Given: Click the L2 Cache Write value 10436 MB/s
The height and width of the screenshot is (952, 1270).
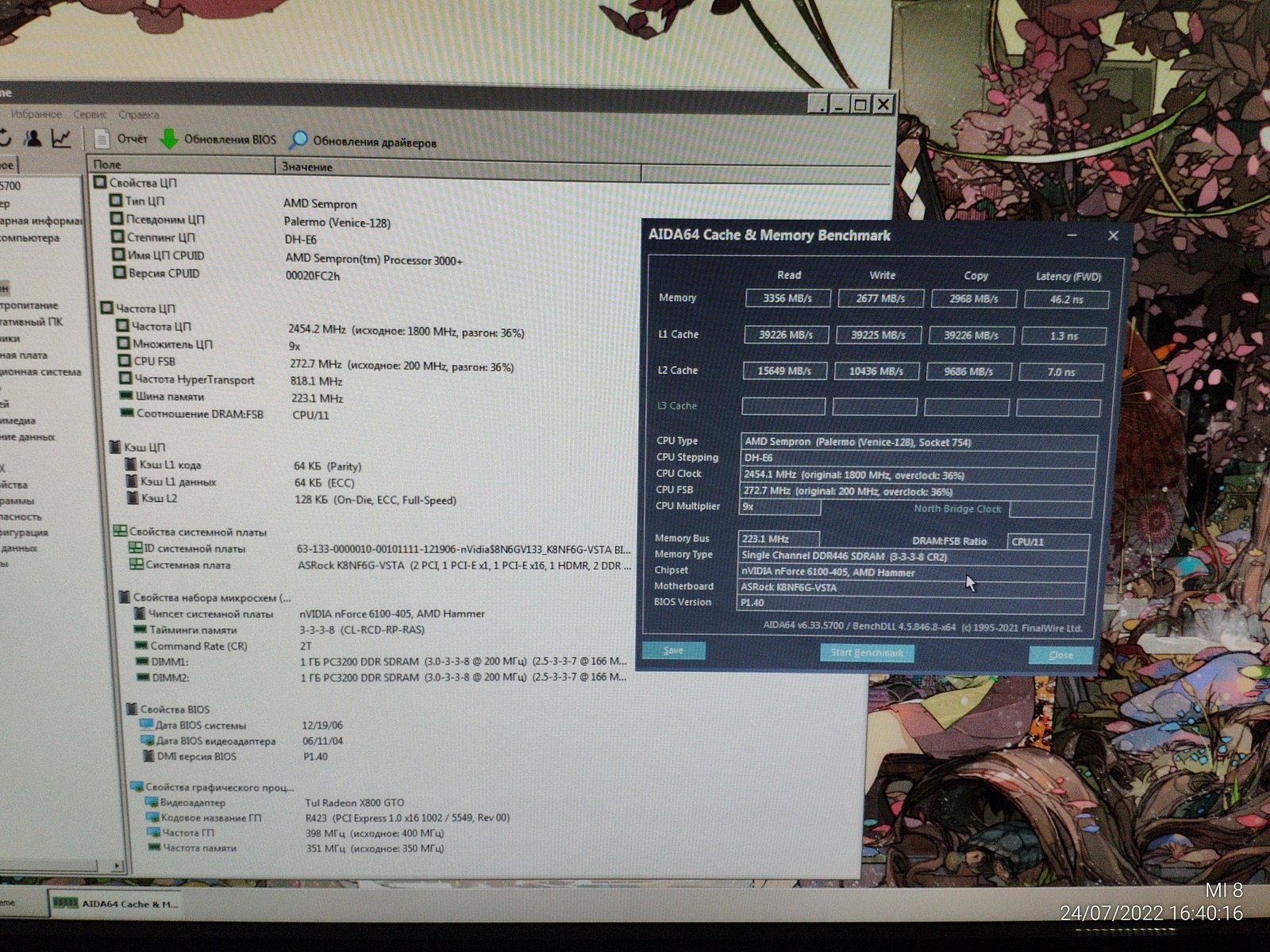Looking at the screenshot, I should [876, 371].
